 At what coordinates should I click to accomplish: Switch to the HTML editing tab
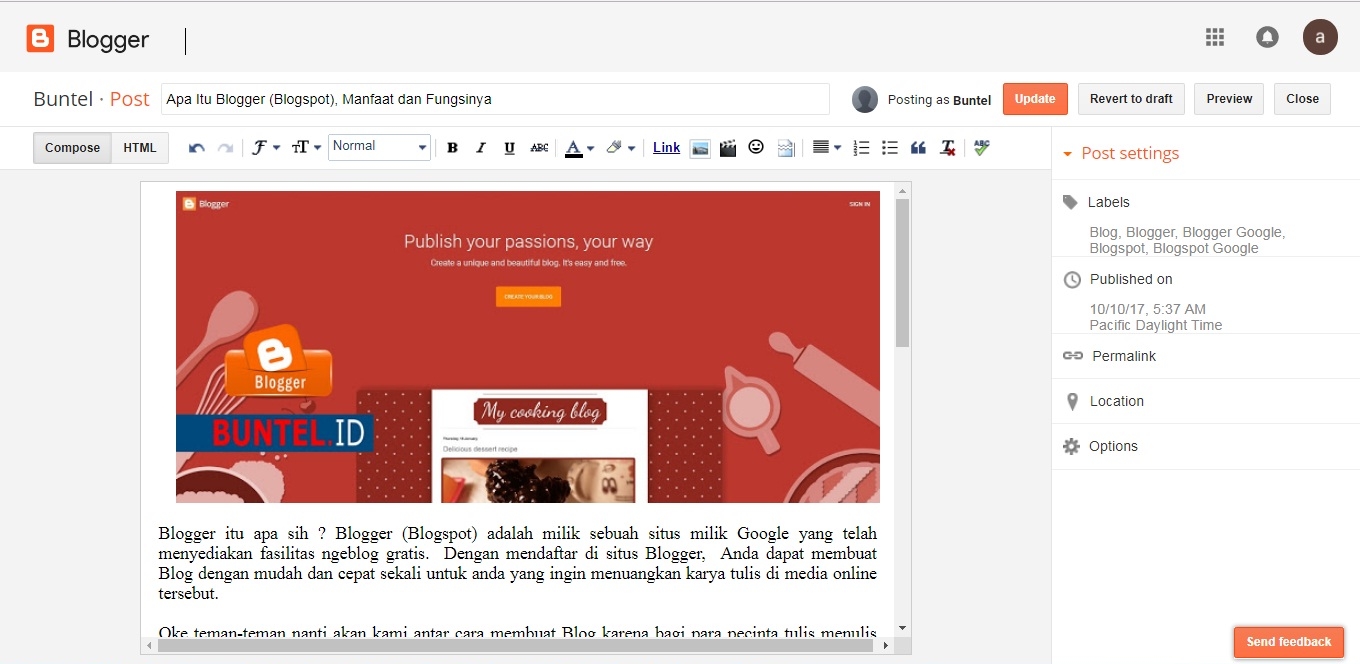click(139, 147)
